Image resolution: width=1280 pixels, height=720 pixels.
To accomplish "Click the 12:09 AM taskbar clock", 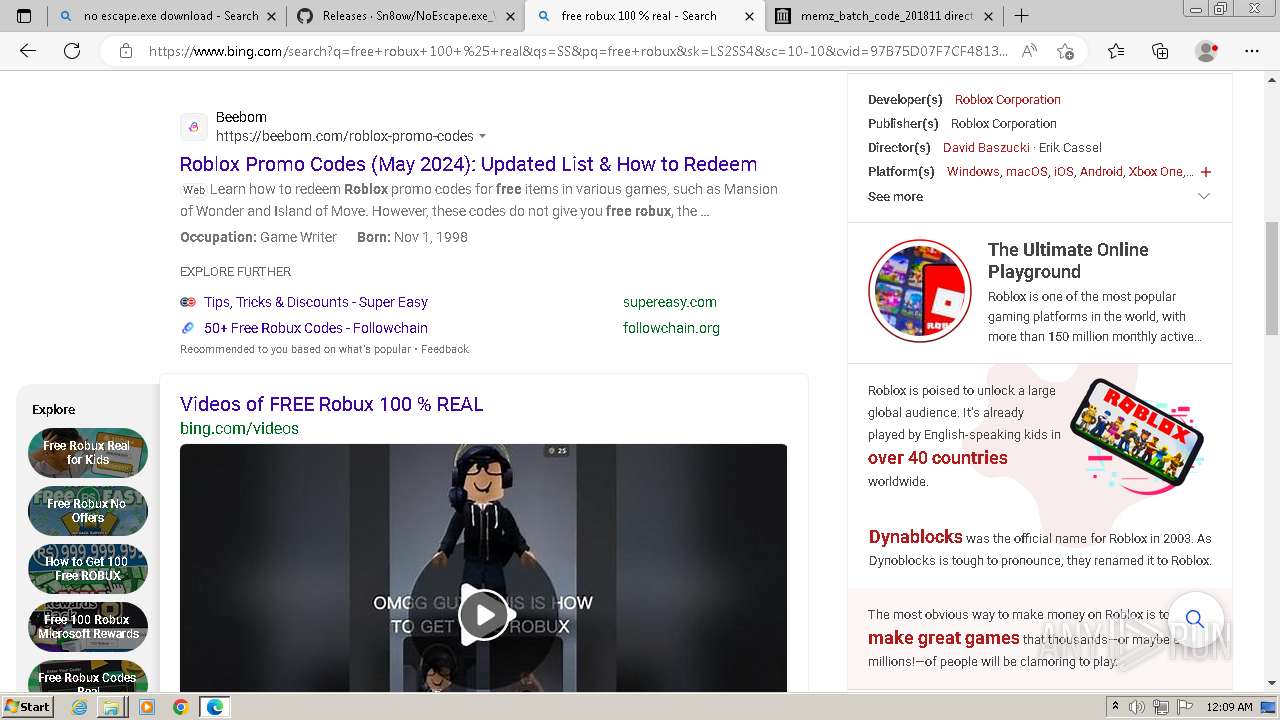I will 1229,707.
